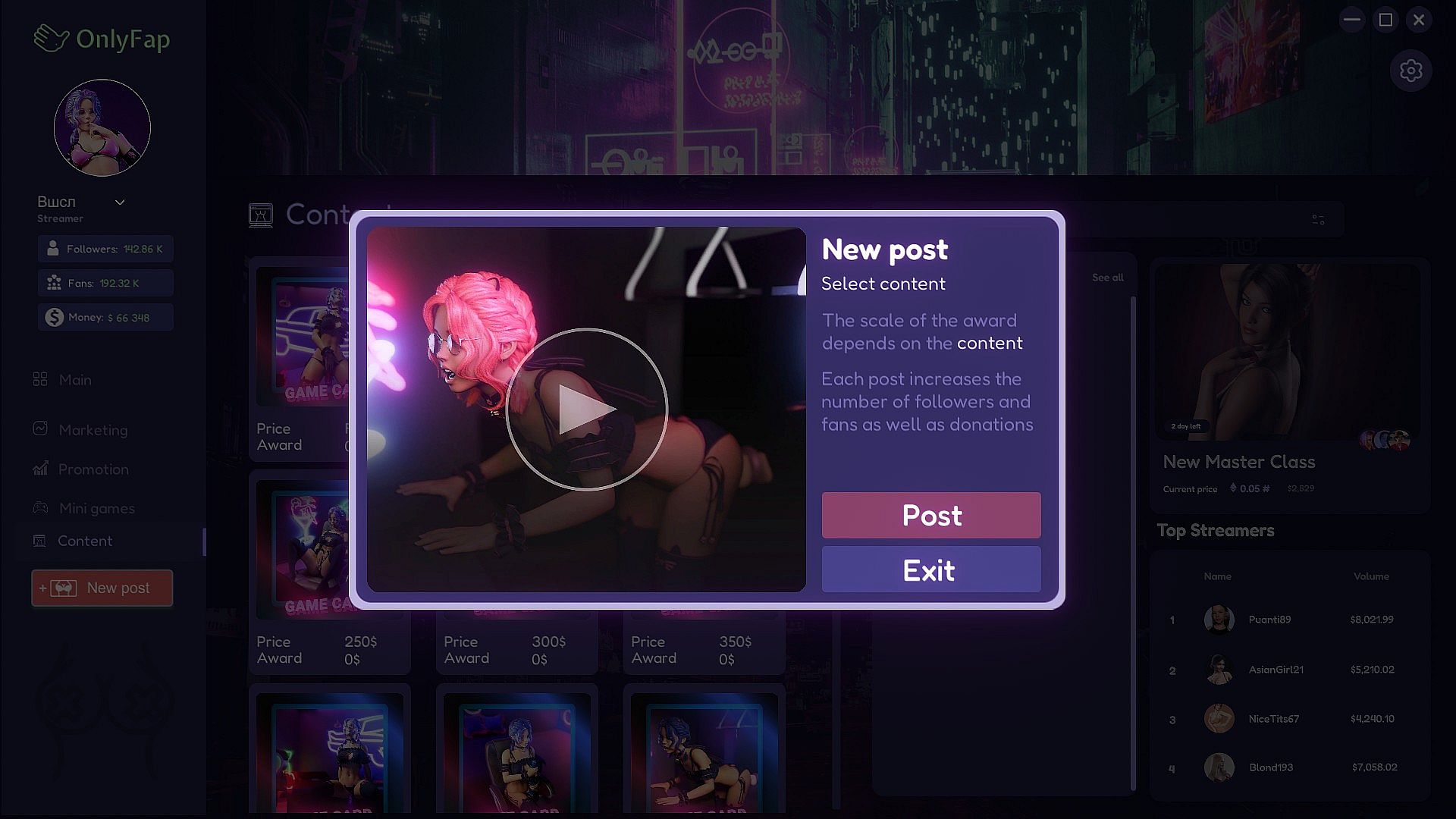Open the New Master Class thumbnail

(x=1288, y=353)
